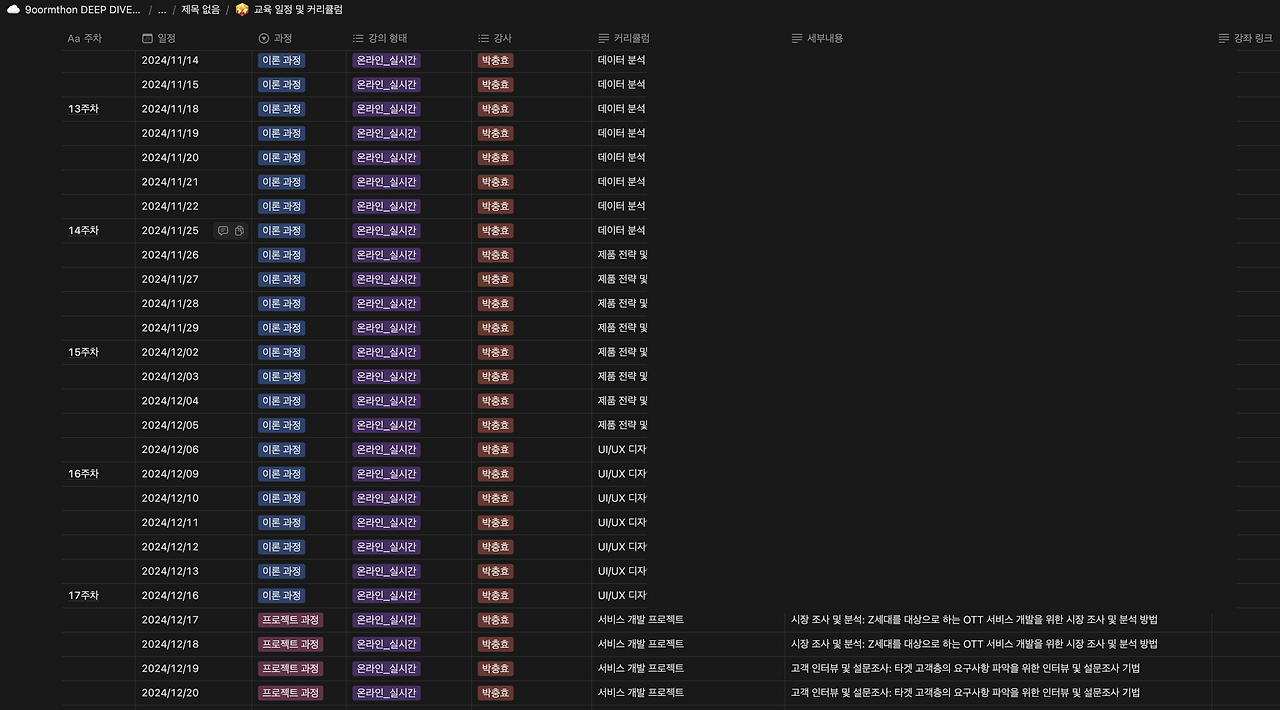Open the 강좌 링크 column header menu
The height and width of the screenshot is (710, 1280).
pos(1246,38)
